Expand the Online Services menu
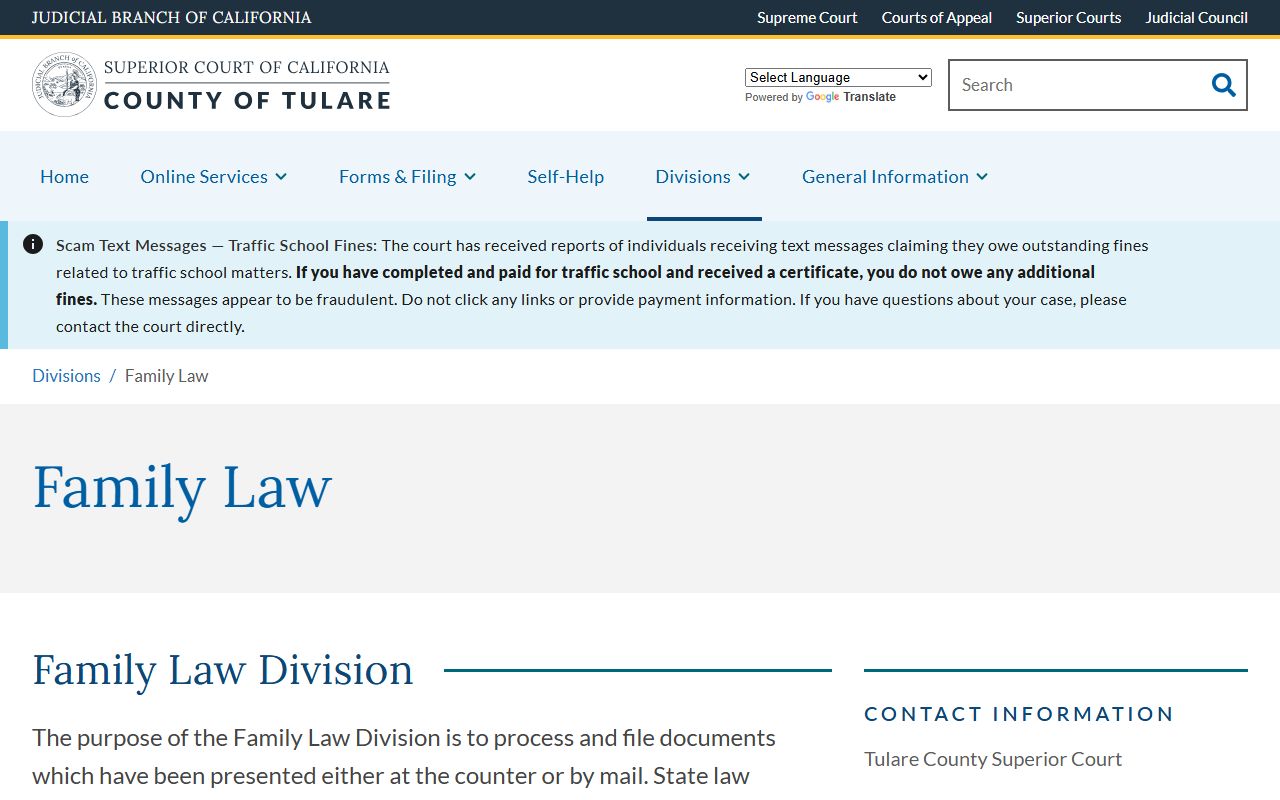Screen dimensions: 1280x800 [214, 176]
